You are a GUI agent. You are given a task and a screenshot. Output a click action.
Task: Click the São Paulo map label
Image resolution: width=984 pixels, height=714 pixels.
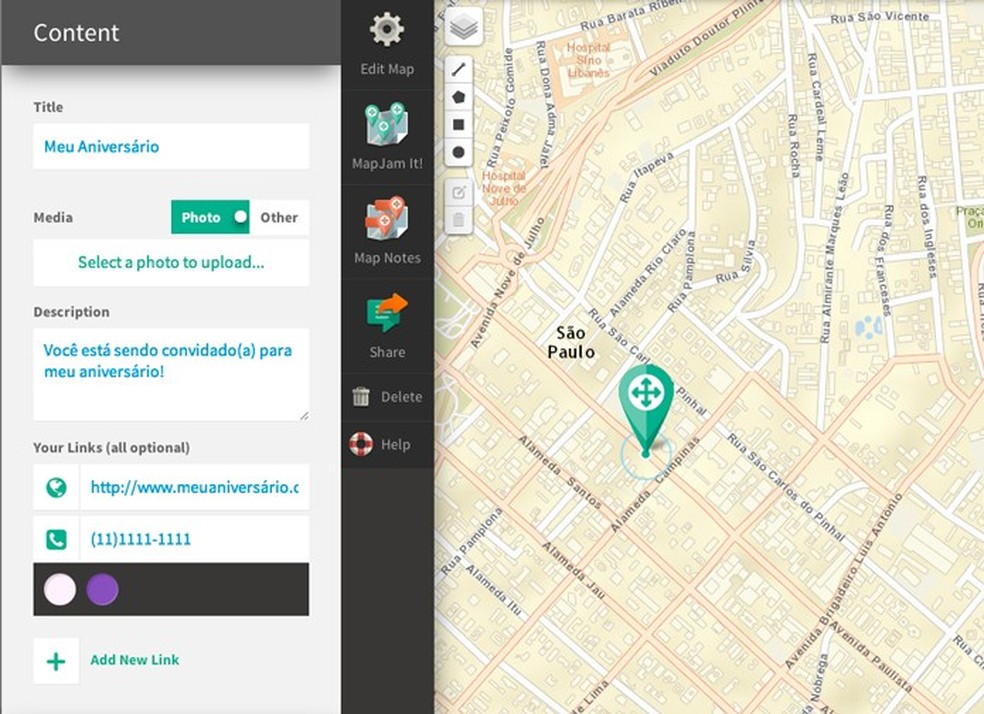tap(571, 343)
